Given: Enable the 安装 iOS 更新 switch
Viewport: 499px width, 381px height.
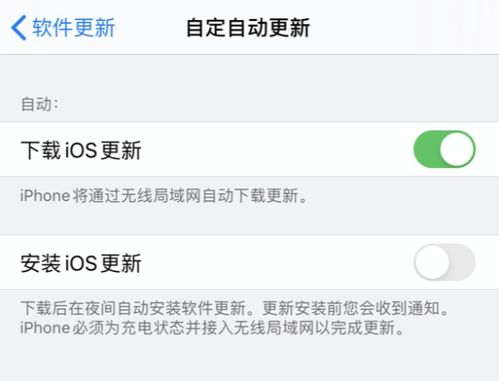Looking at the screenshot, I should pyautogui.click(x=444, y=262).
